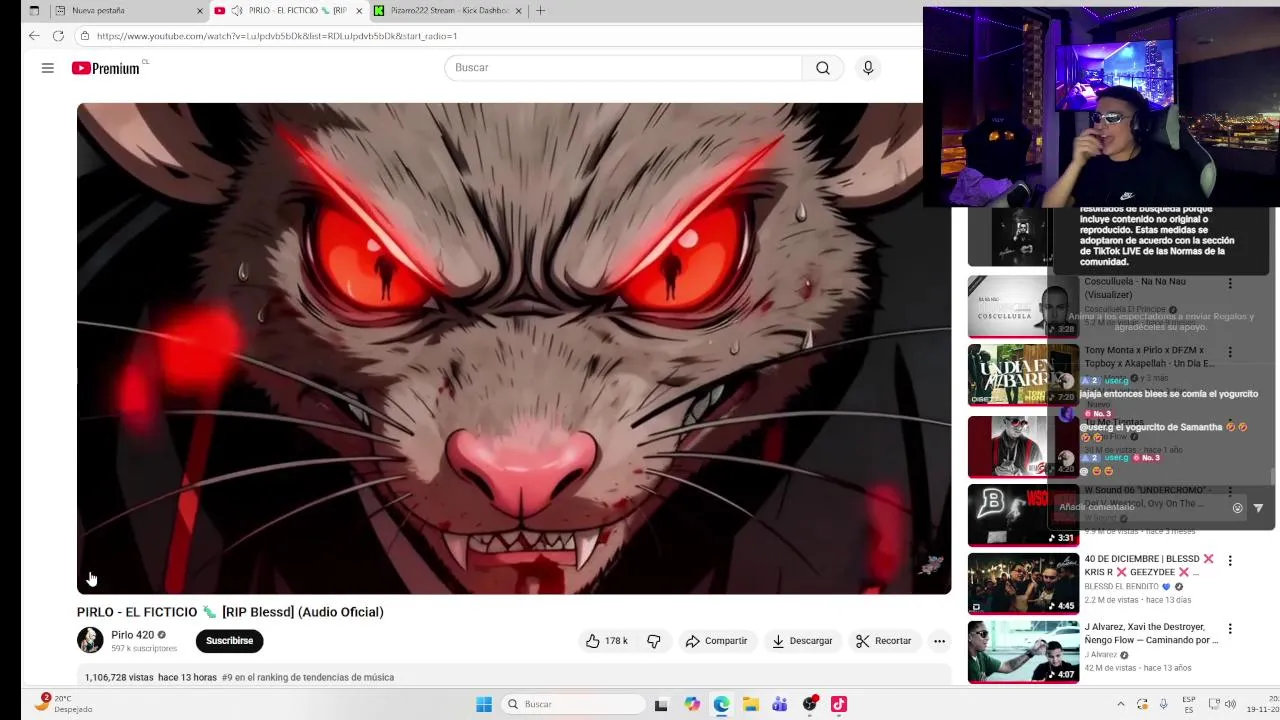Open the tab actions menu in the browser corner
1280x720 pixels.
[34, 11]
